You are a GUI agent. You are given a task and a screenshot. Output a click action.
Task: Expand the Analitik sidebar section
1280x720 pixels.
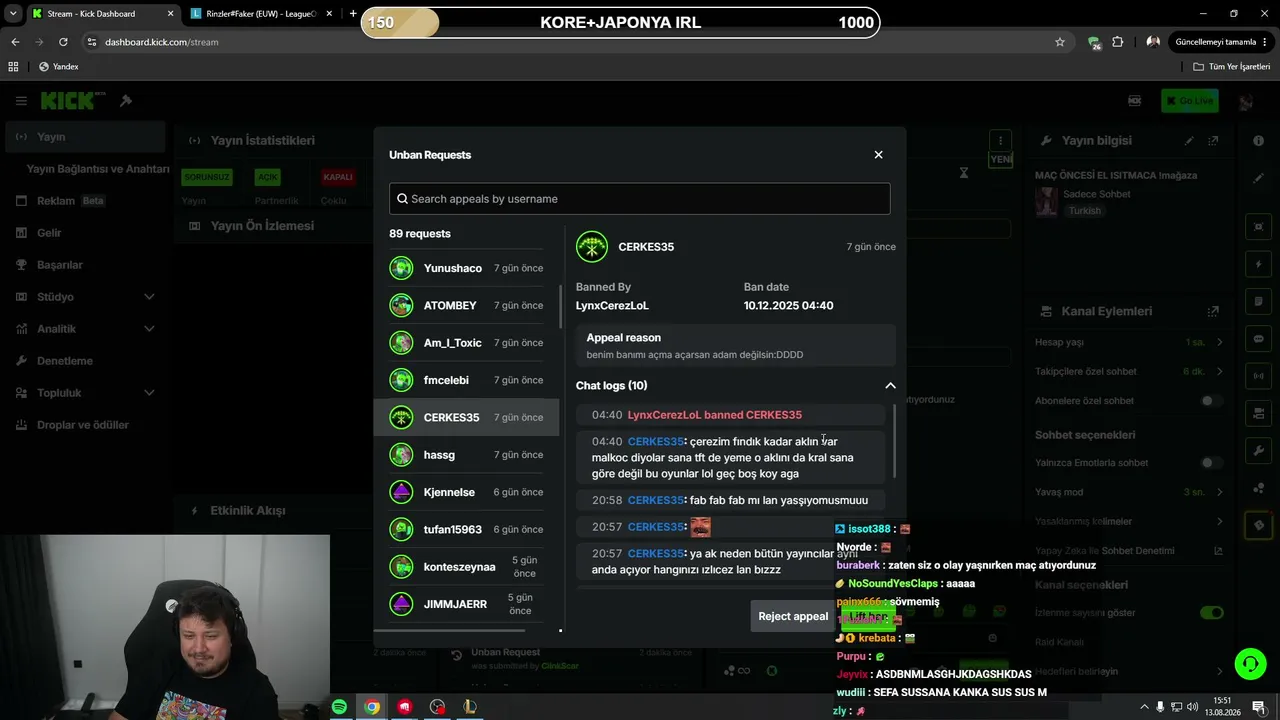point(149,329)
